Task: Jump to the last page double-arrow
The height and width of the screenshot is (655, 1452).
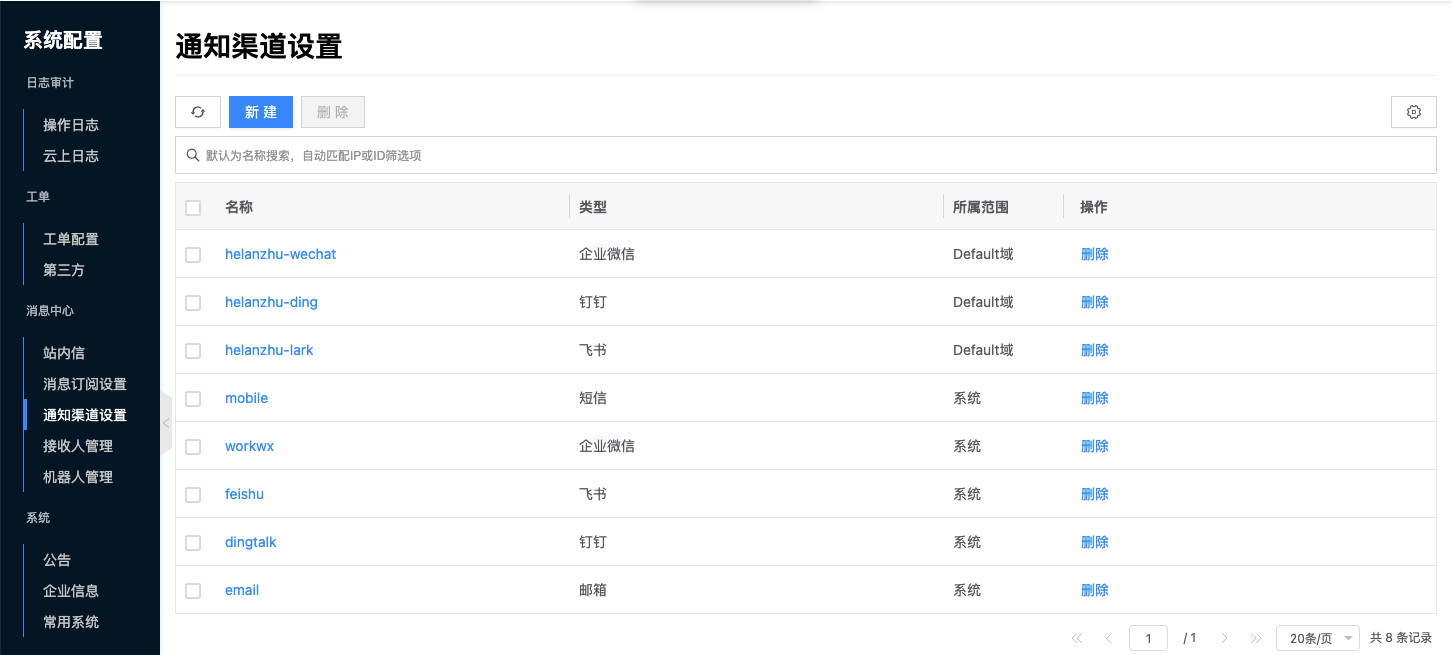Action: 1256,638
